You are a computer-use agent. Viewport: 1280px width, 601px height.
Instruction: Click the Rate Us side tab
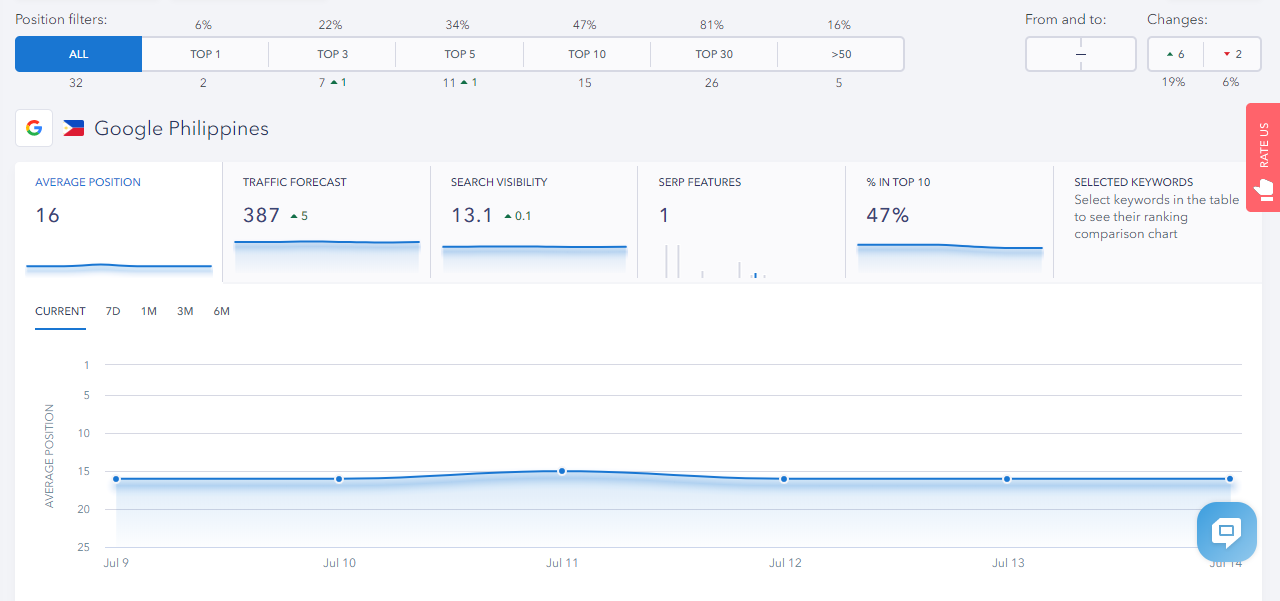point(1263,157)
